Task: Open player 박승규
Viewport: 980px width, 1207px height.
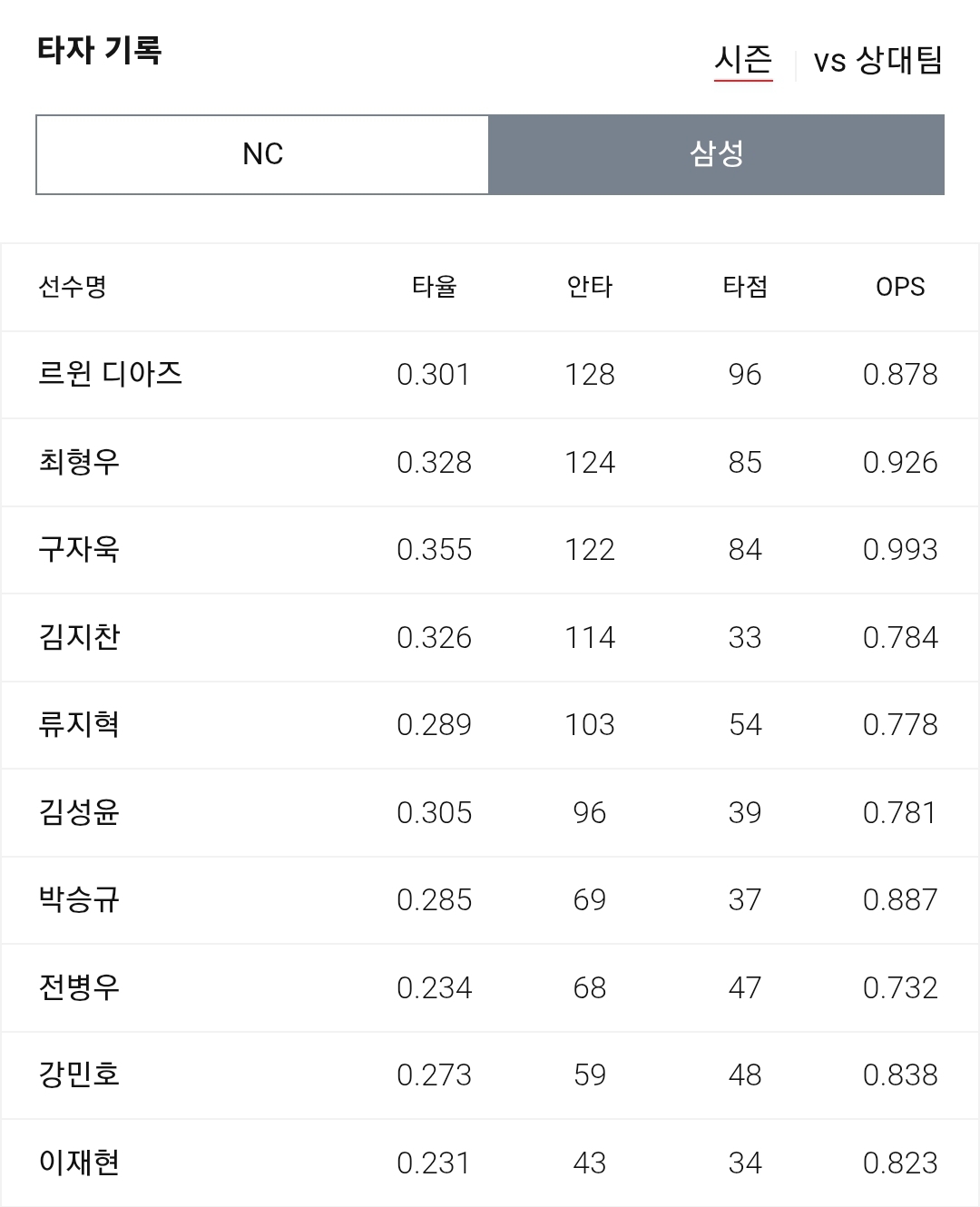Action: [79, 899]
